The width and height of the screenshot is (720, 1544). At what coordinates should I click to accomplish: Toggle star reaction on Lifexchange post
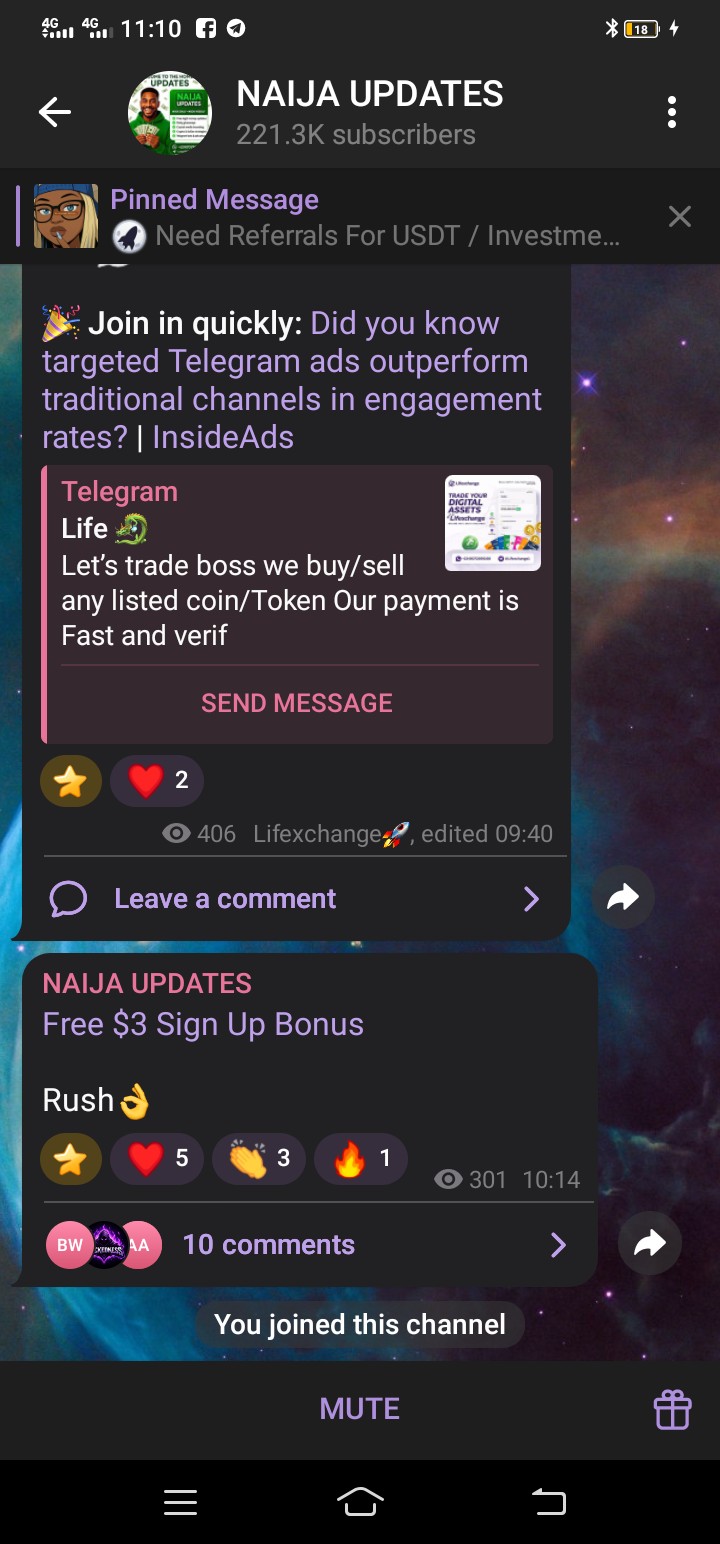click(71, 780)
